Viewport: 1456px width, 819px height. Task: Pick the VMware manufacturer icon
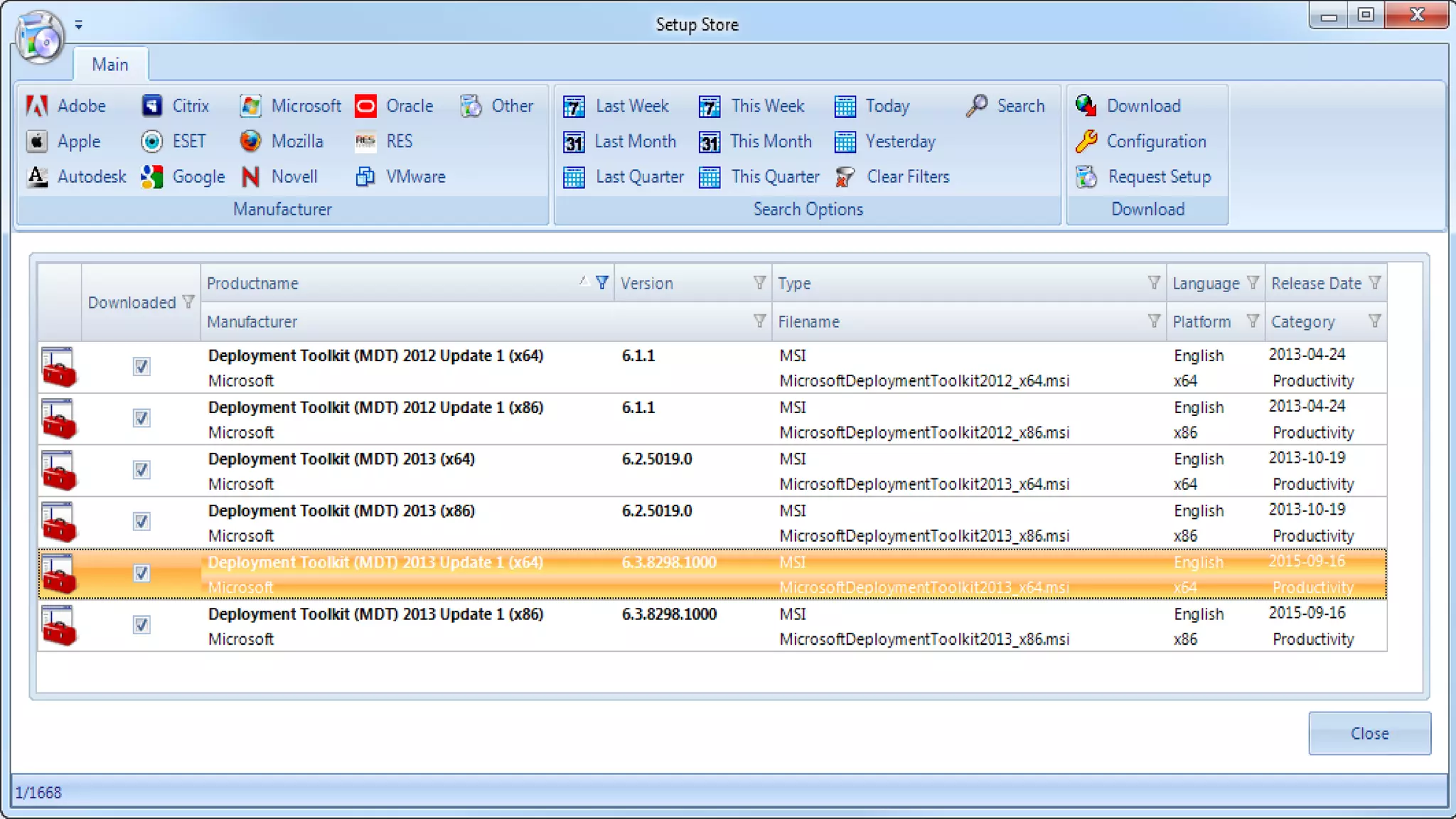365,176
